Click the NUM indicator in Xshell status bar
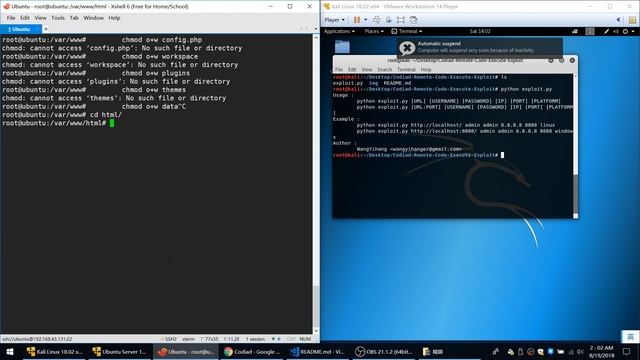The height and width of the screenshot is (360, 640). click(x=305, y=339)
